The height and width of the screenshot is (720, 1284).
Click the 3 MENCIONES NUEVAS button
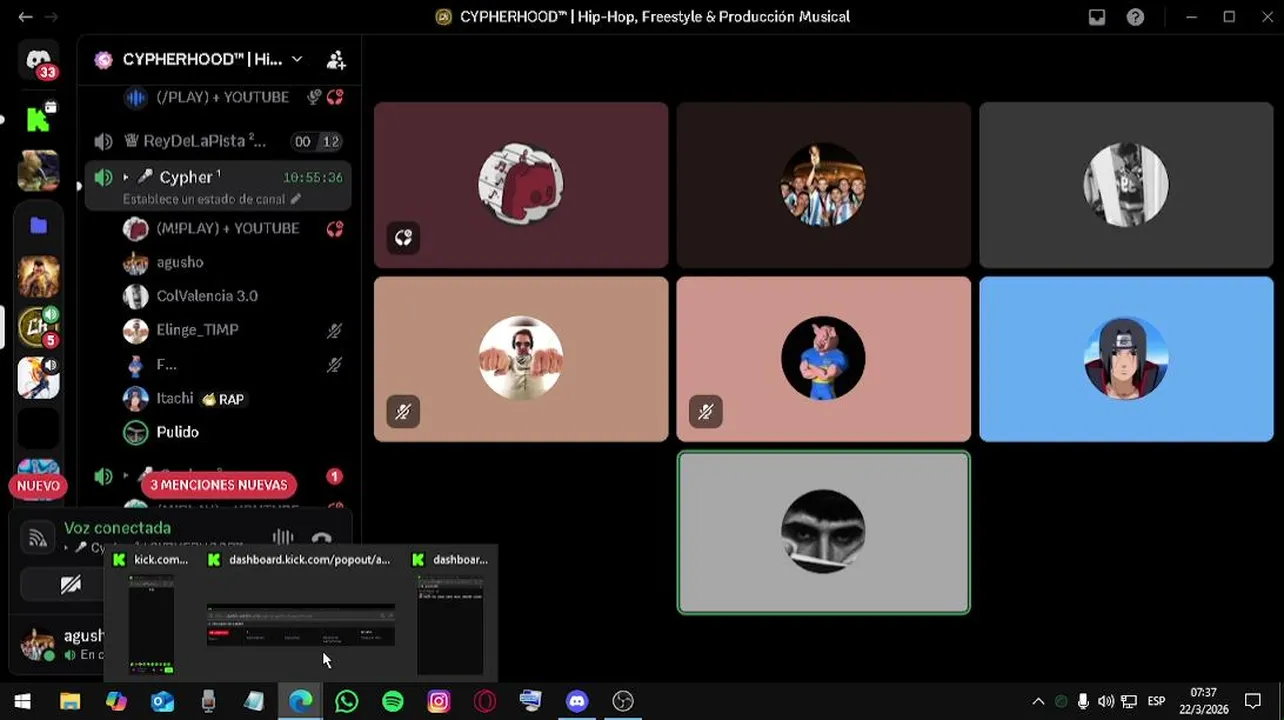click(219, 485)
